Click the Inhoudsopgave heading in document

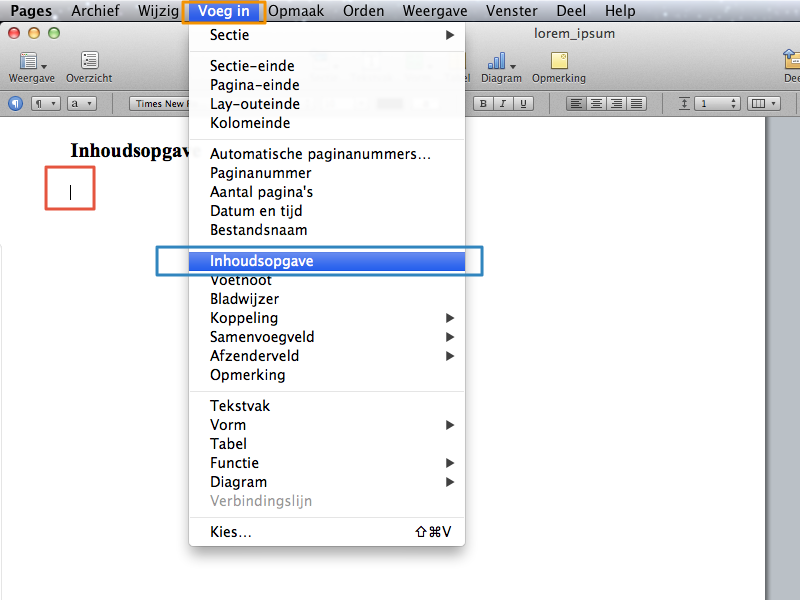tap(130, 151)
